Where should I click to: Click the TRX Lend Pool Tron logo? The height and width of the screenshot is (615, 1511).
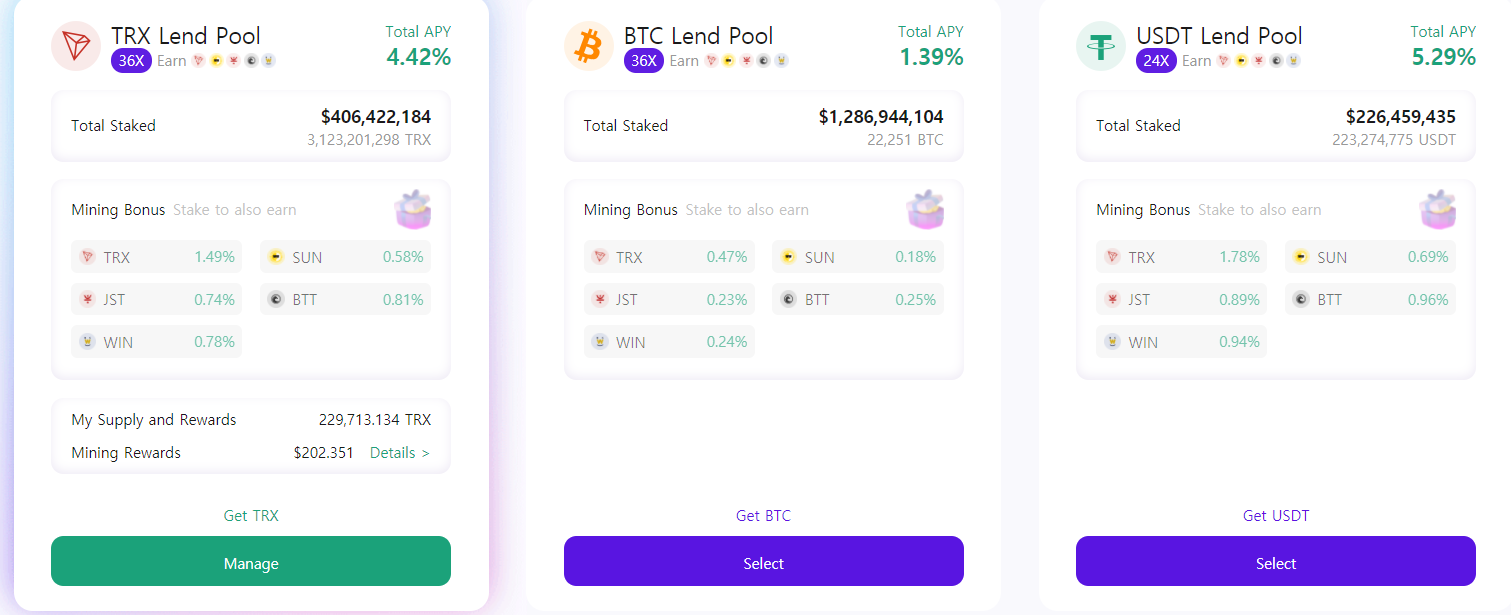click(76, 46)
